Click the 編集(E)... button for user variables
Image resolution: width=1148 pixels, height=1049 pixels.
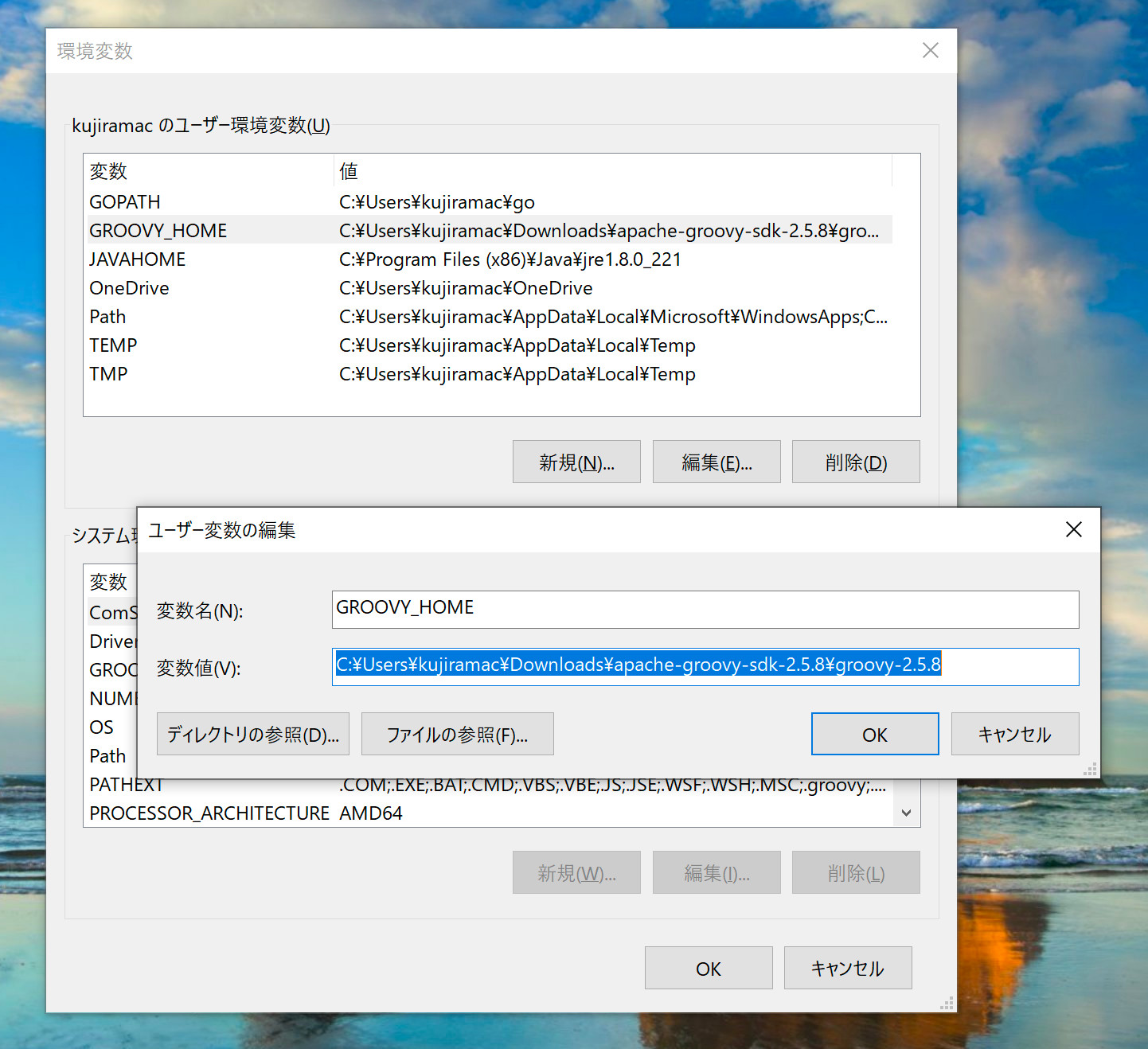(717, 462)
